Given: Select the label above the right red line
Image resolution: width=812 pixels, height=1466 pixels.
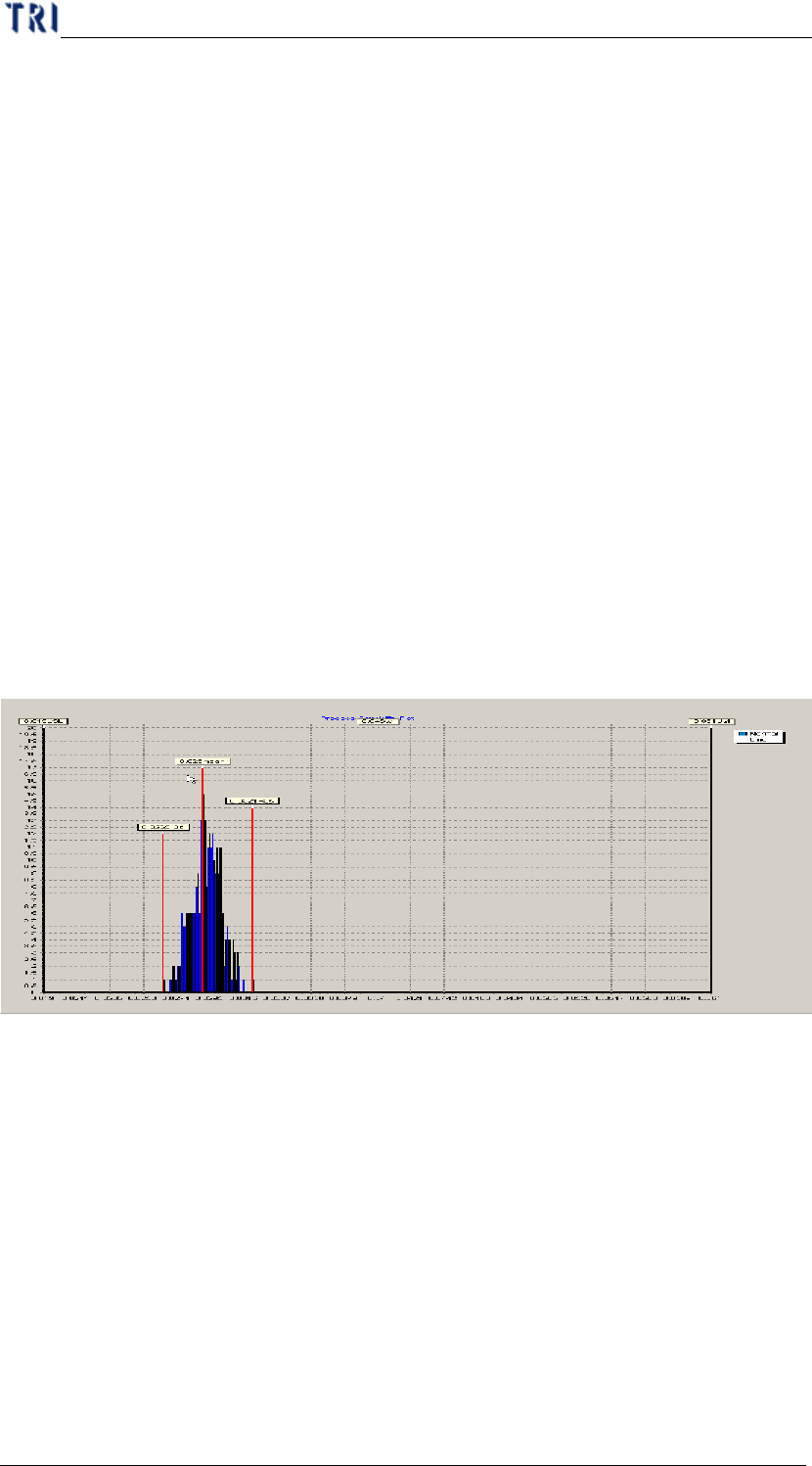Looking at the screenshot, I should pos(252,801).
